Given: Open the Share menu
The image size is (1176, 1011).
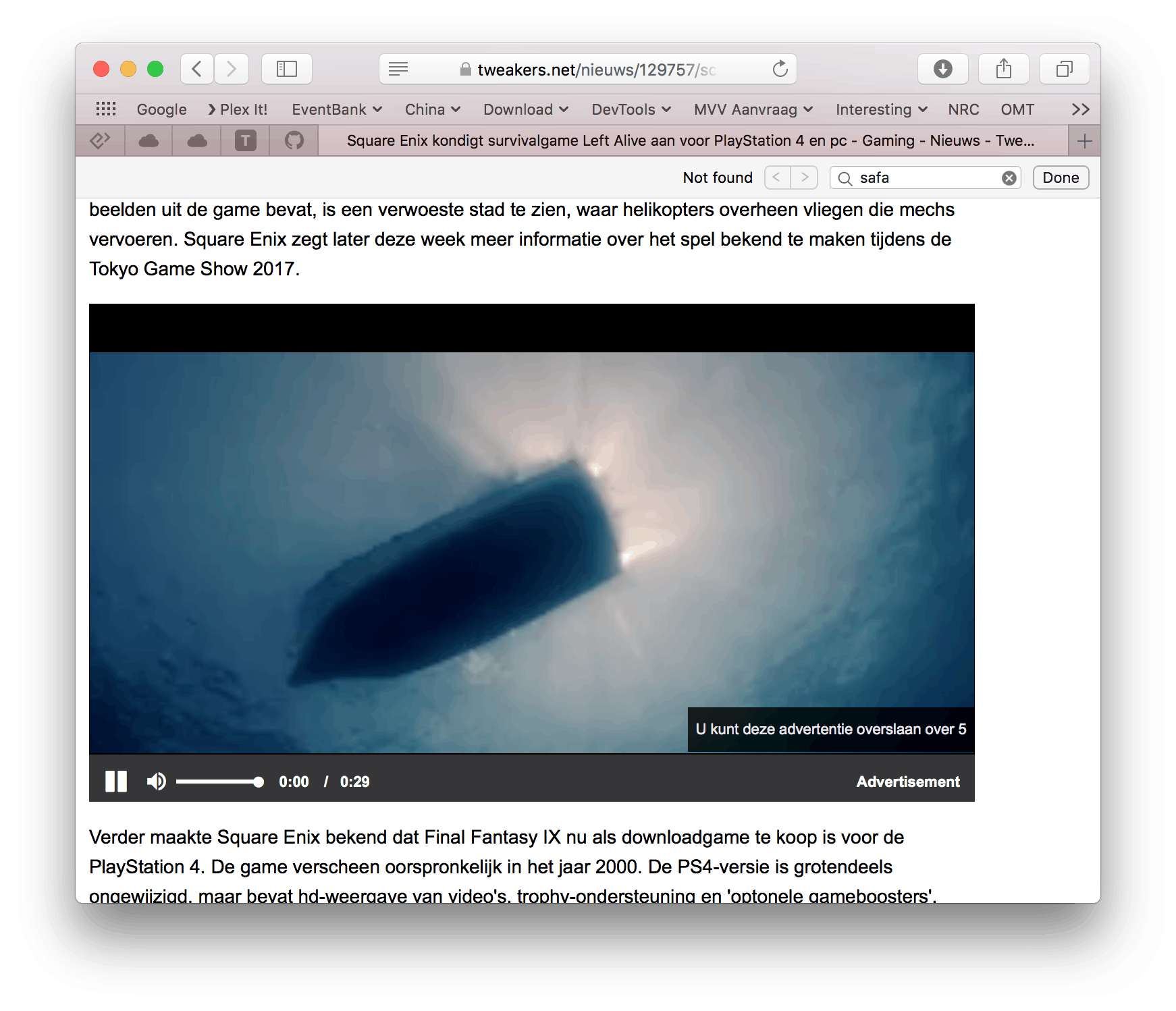Looking at the screenshot, I should [1004, 69].
